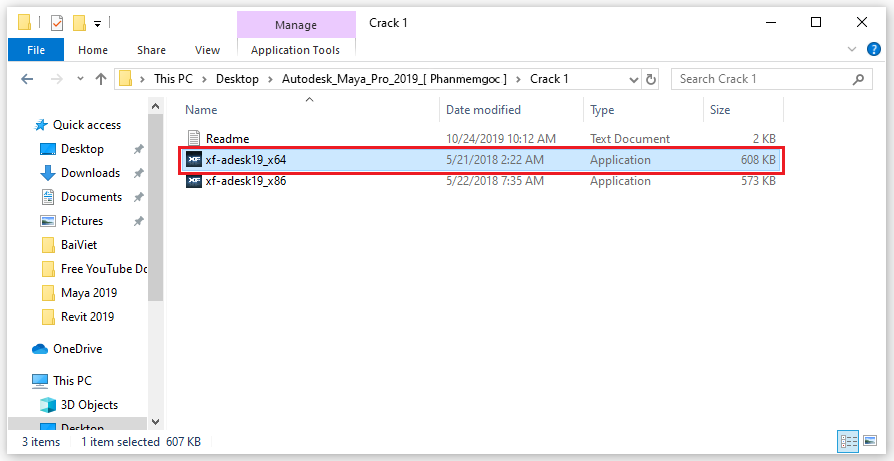Switch to the Home ribbon tab
This screenshot has width=894, height=461.
tap(93, 50)
